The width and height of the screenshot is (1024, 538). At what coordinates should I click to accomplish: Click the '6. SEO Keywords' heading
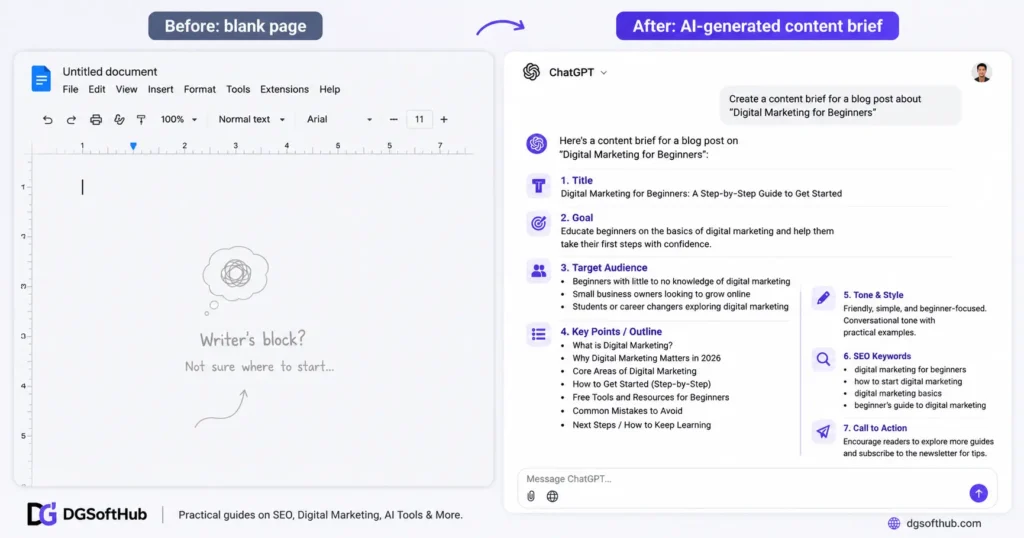point(877,356)
